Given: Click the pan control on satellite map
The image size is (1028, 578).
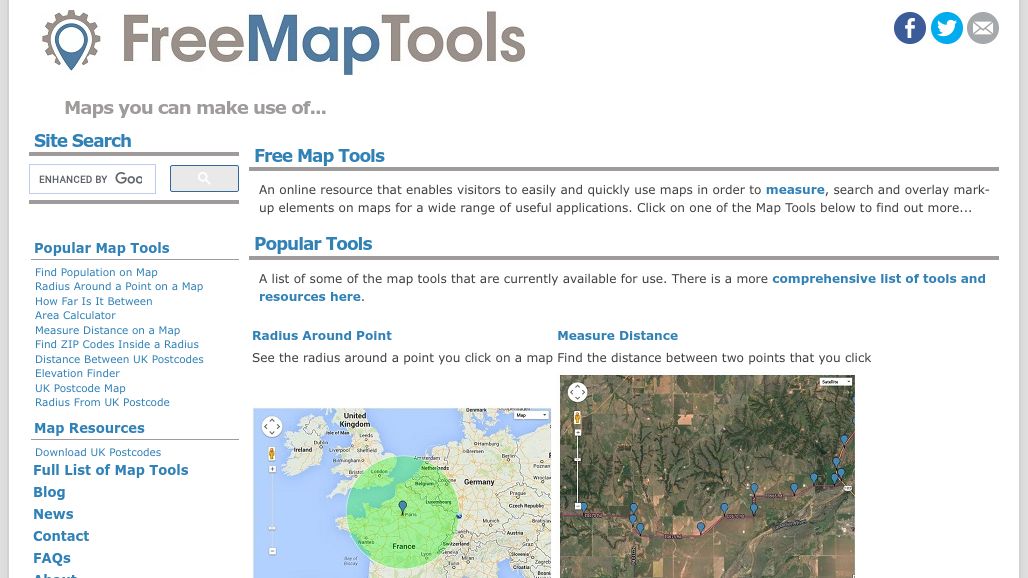Looking at the screenshot, I should pyautogui.click(x=577, y=392).
